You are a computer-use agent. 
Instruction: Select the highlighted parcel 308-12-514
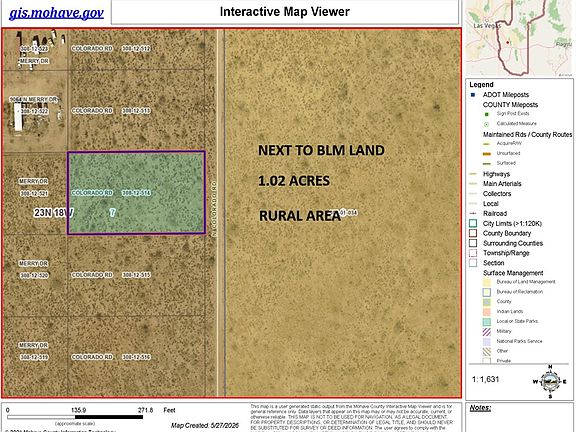136,193
